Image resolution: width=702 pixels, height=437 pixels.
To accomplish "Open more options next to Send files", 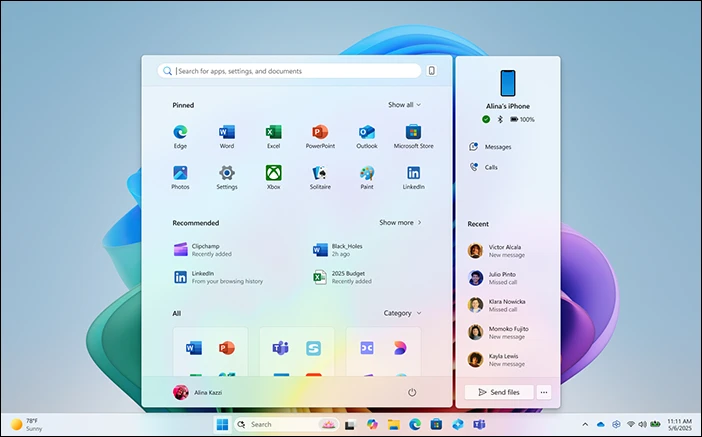I will (x=544, y=392).
